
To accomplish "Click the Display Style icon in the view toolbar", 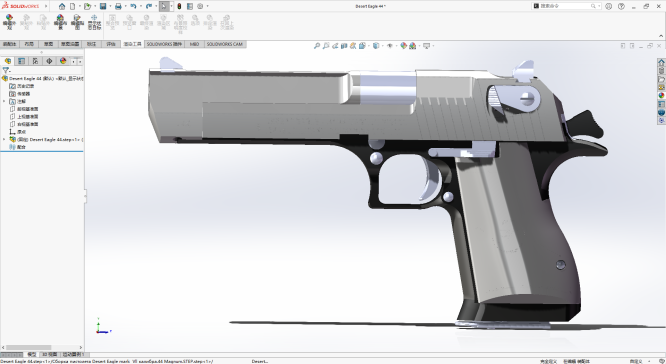I will pyautogui.click(x=376, y=46).
